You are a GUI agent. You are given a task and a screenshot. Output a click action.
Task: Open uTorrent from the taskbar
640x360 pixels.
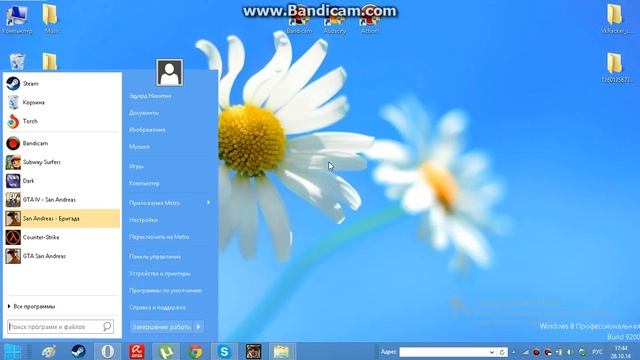point(166,351)
